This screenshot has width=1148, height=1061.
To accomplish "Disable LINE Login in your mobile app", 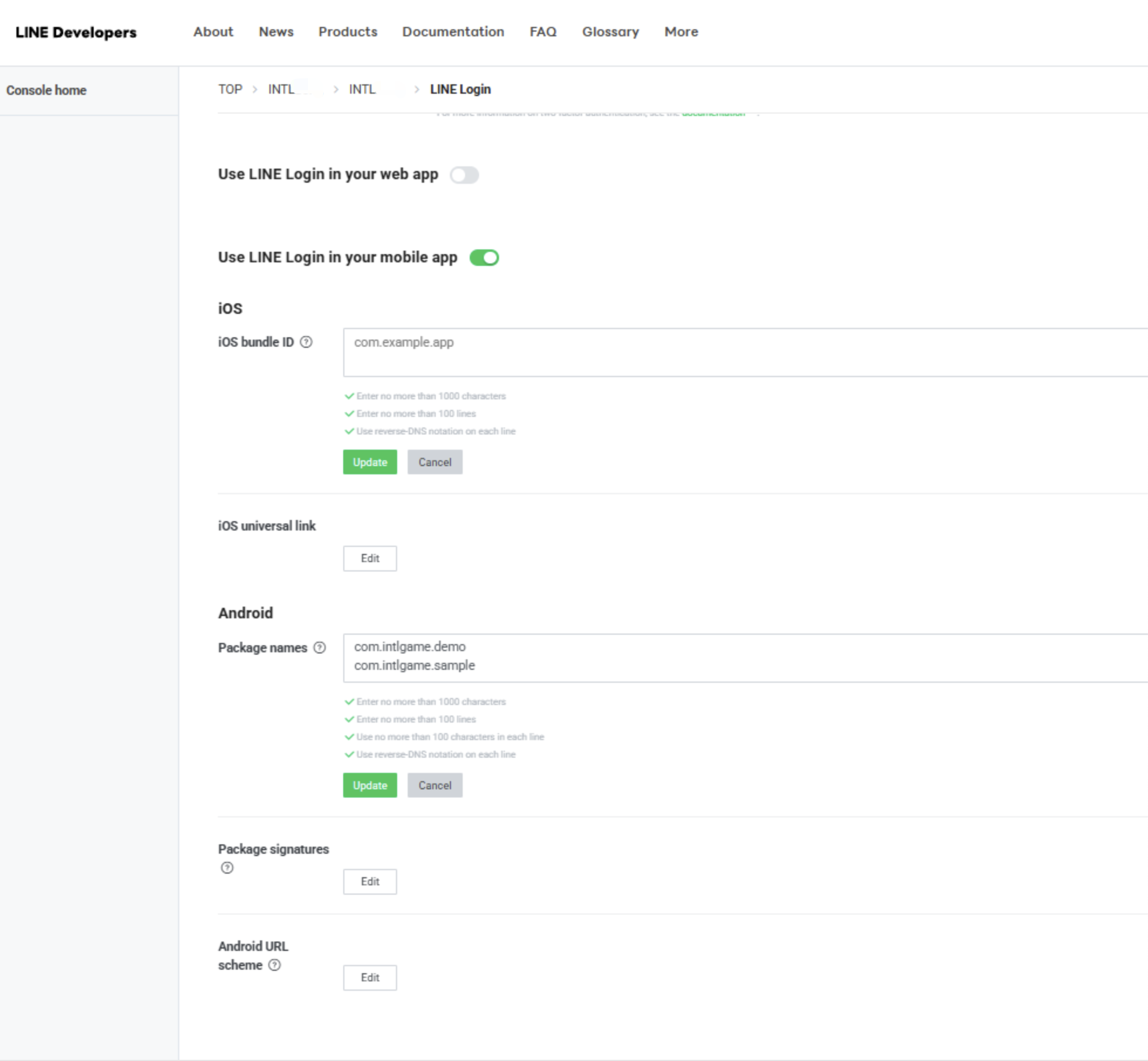I will click(x=484, y=258).
